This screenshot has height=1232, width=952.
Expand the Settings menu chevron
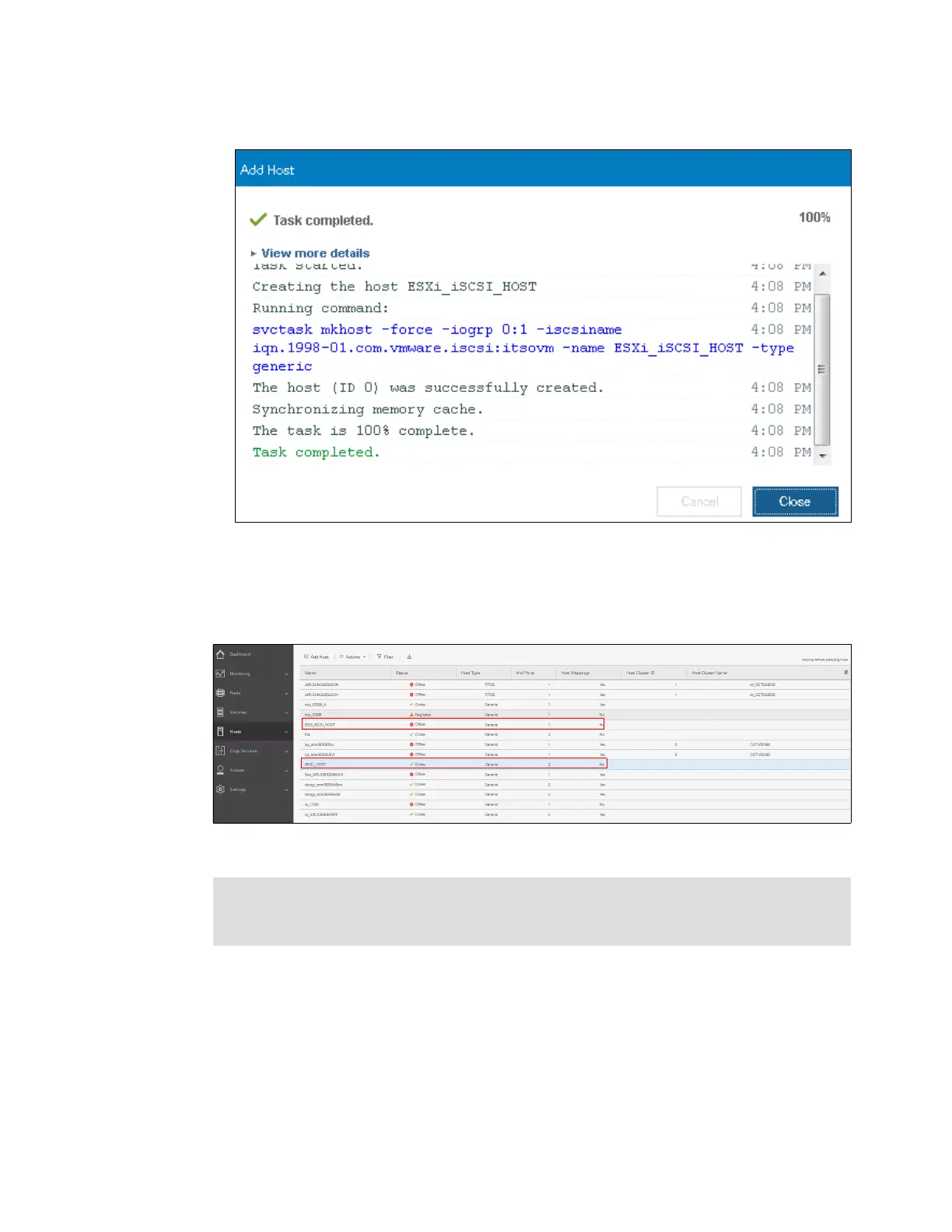[x=286, y=790]
